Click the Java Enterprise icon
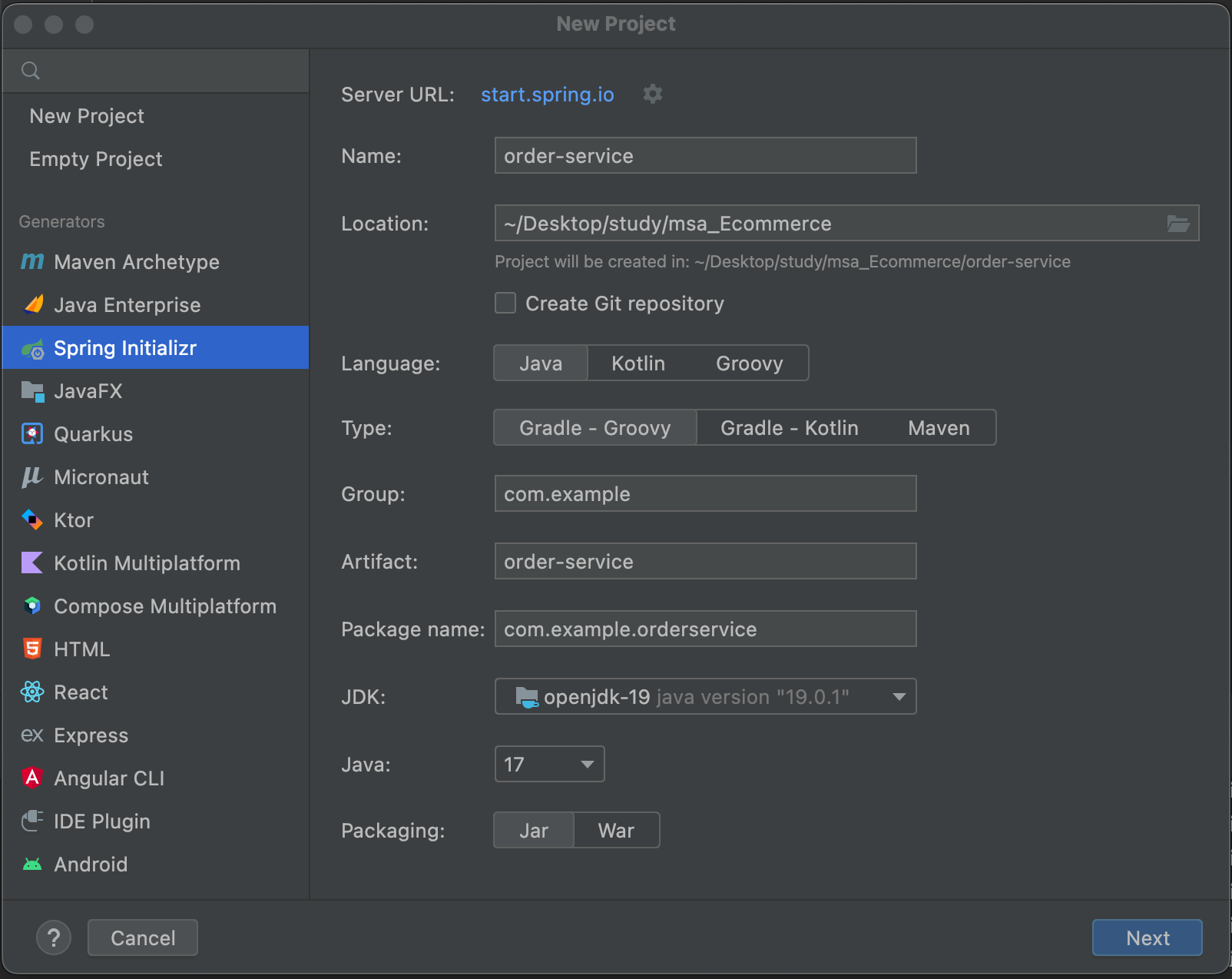1232x979 pixels. (x=32, y=305)
